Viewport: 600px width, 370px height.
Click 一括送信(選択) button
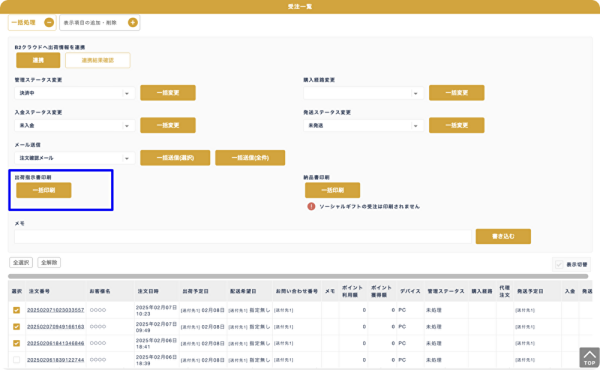click(x=175, y=158)
